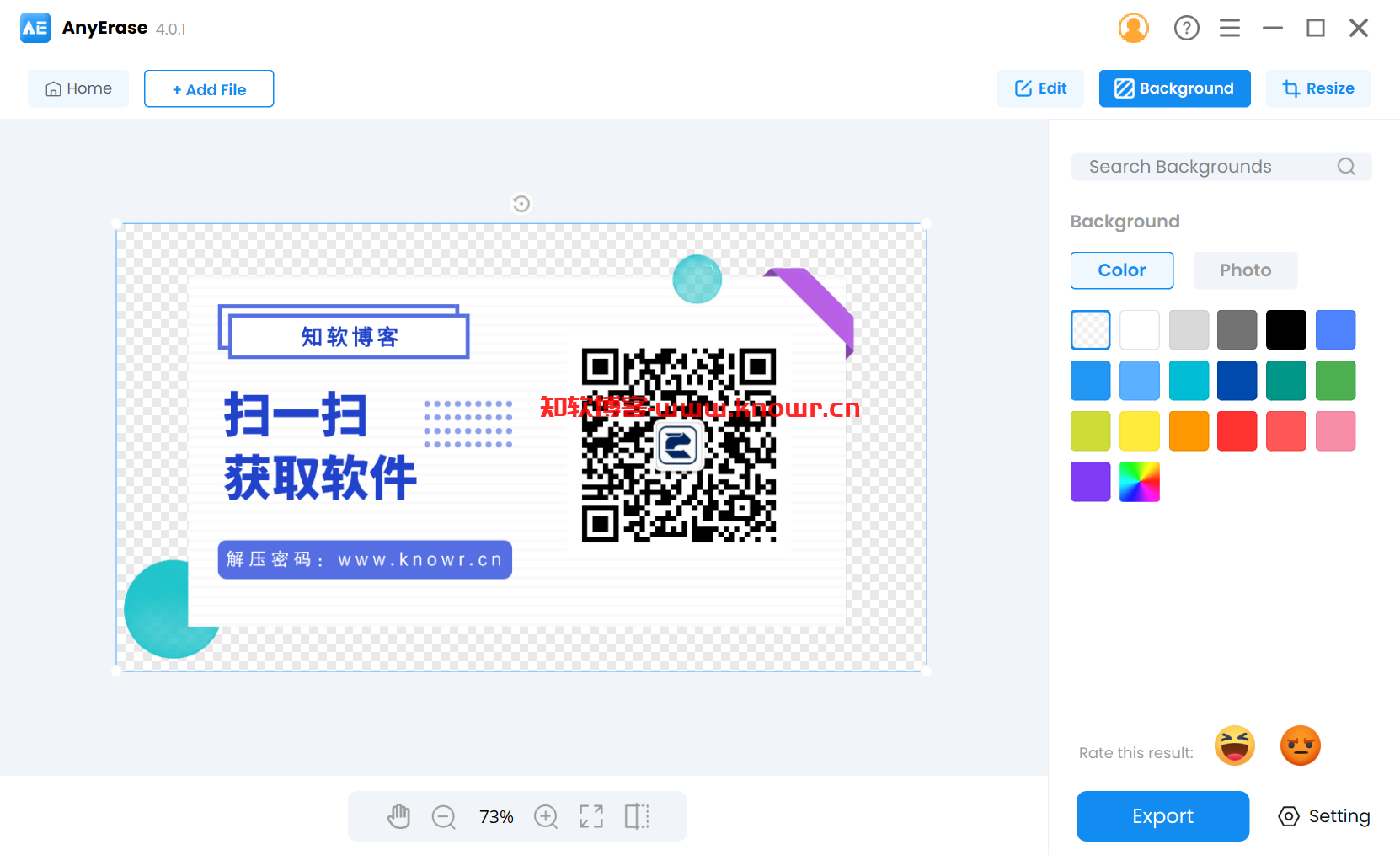Choose the white color swatch
The height and width of the screenshot is (855, 1400).
[x=1140, y=330]
